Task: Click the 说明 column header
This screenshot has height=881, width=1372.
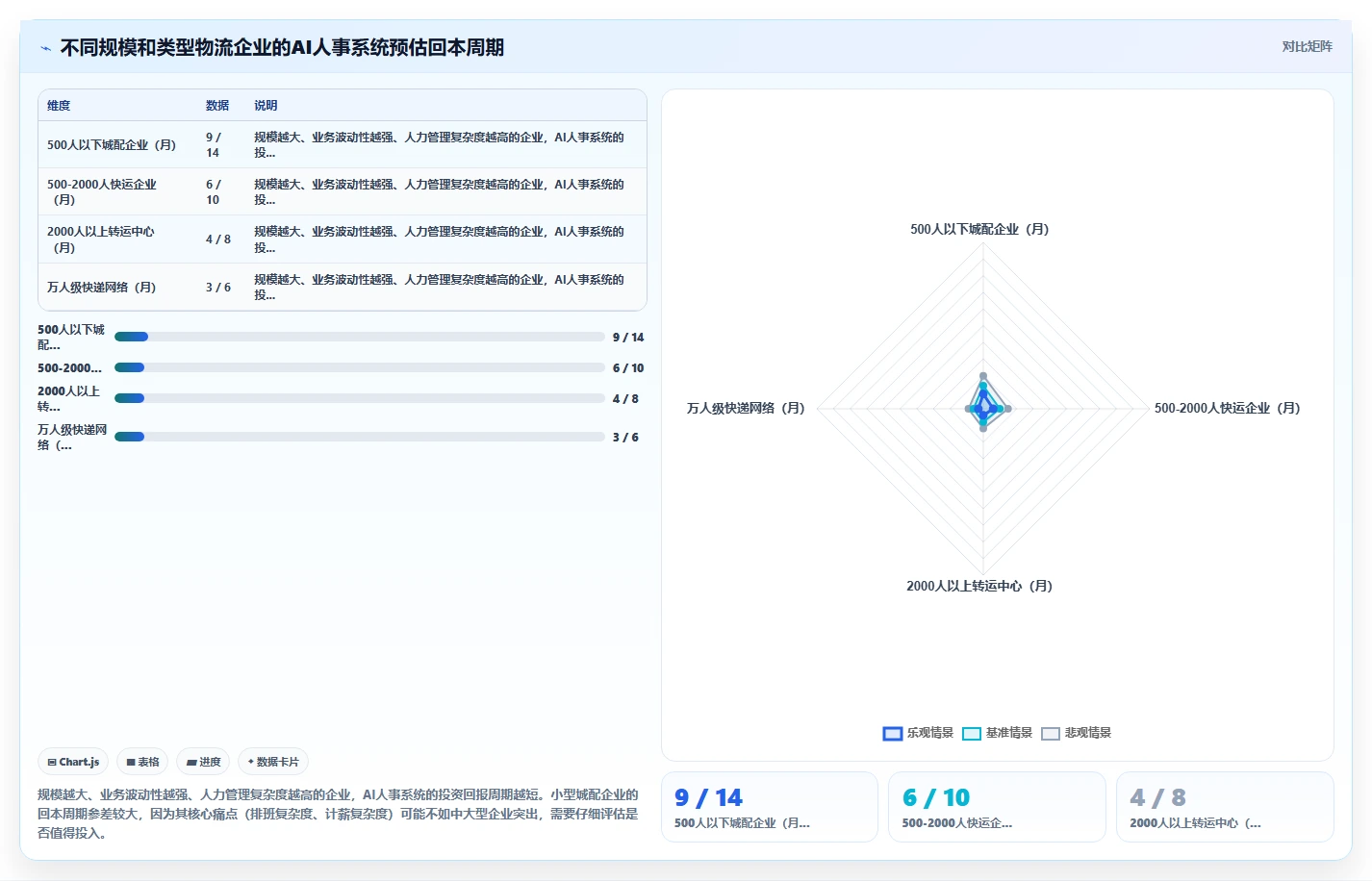Action: coord(266,106)
